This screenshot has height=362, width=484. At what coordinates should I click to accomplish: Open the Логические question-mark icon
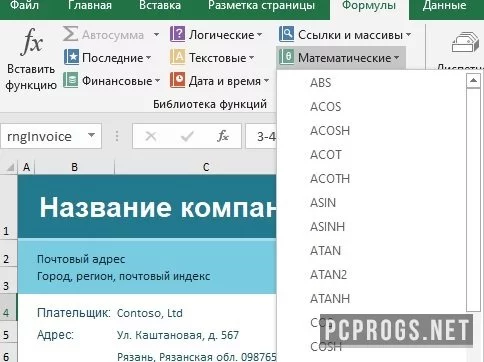[x=177, y=34]
